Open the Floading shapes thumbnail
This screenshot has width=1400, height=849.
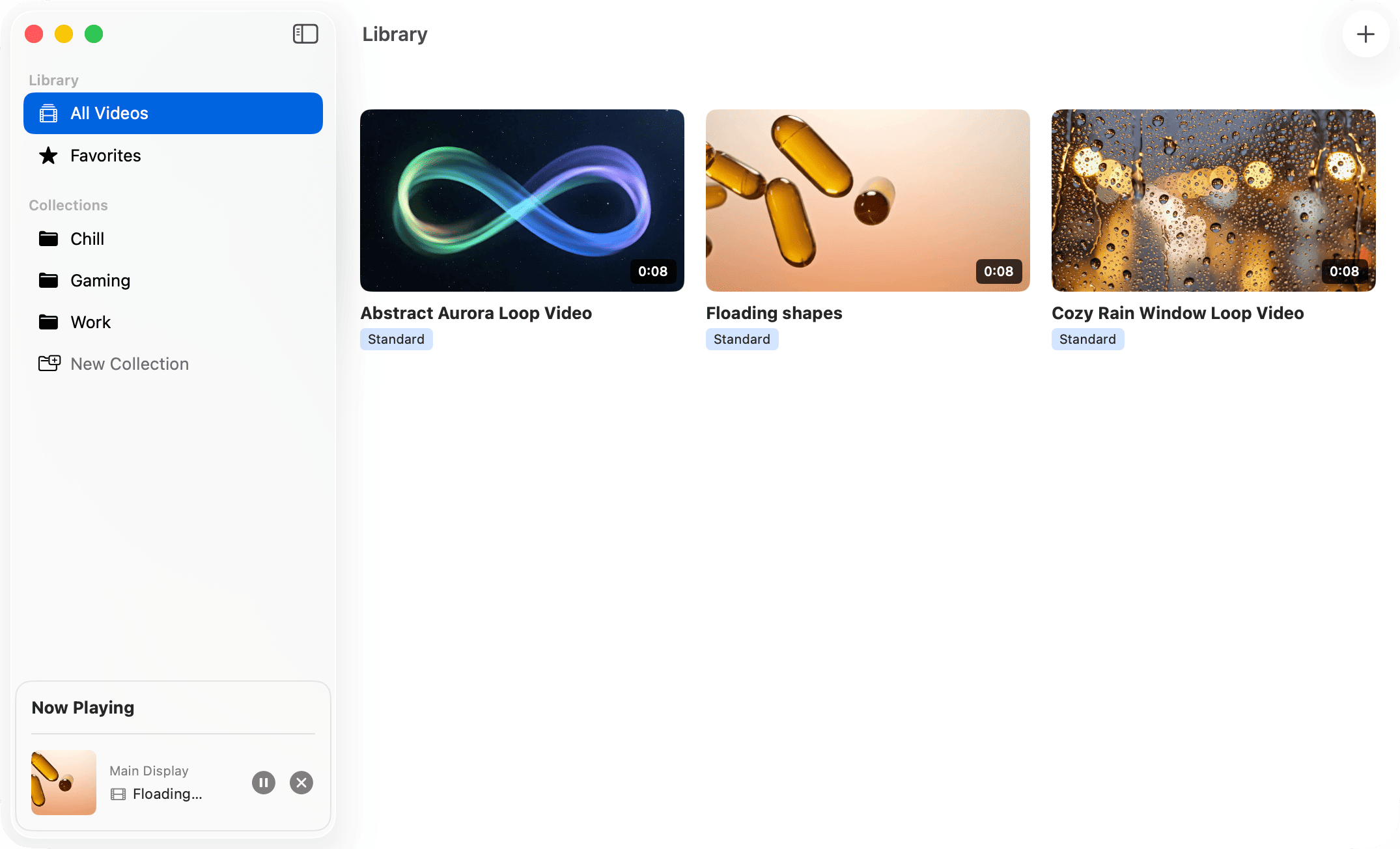[867, 200]
